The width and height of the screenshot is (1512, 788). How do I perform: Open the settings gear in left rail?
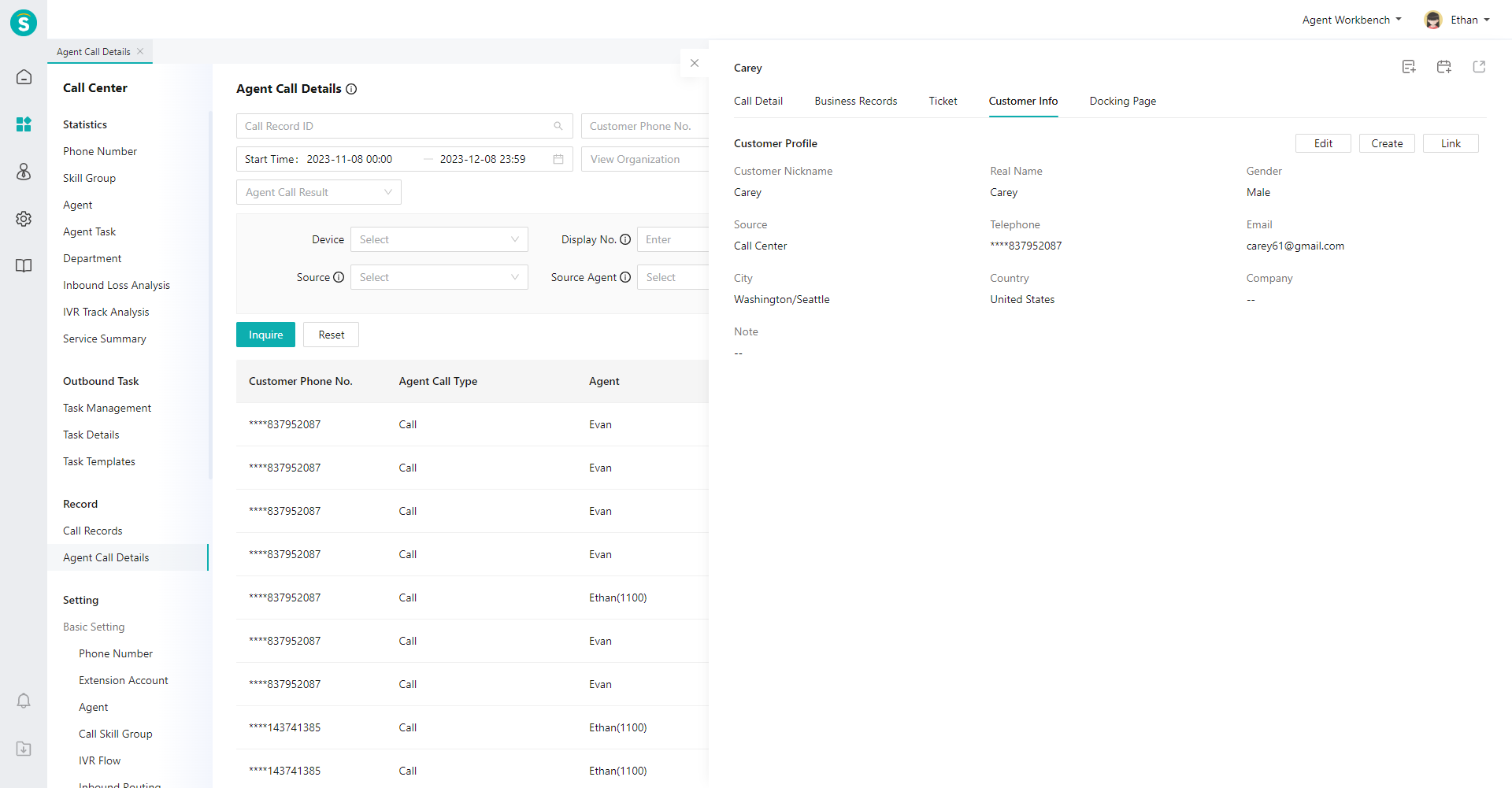tap(24, 219)
